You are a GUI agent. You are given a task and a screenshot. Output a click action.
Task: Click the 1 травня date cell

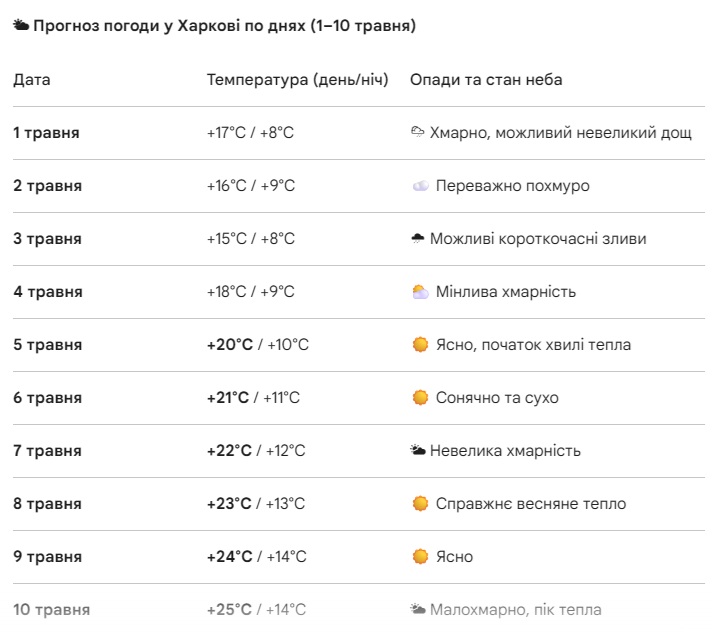(46, 133)
